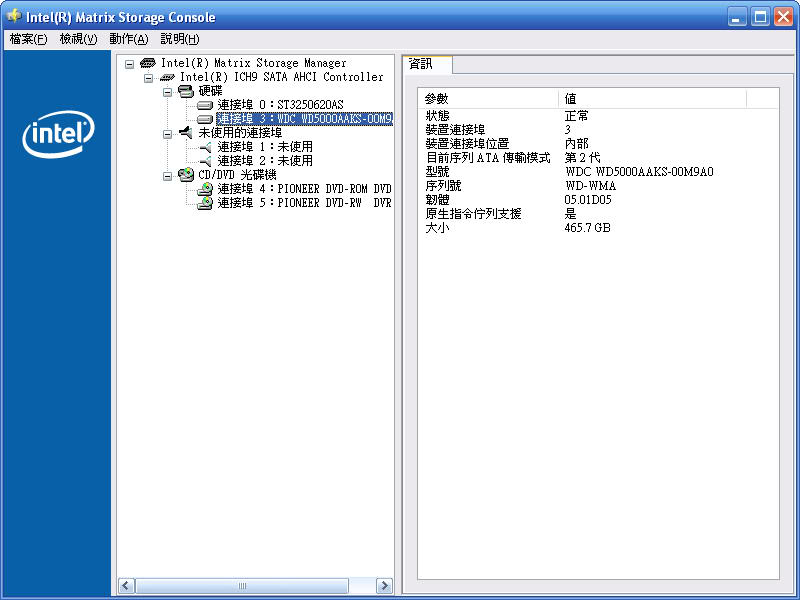Screen dimensions: 800x600
Task: Collapse the 硬碟 tree node
Action: 167,92
